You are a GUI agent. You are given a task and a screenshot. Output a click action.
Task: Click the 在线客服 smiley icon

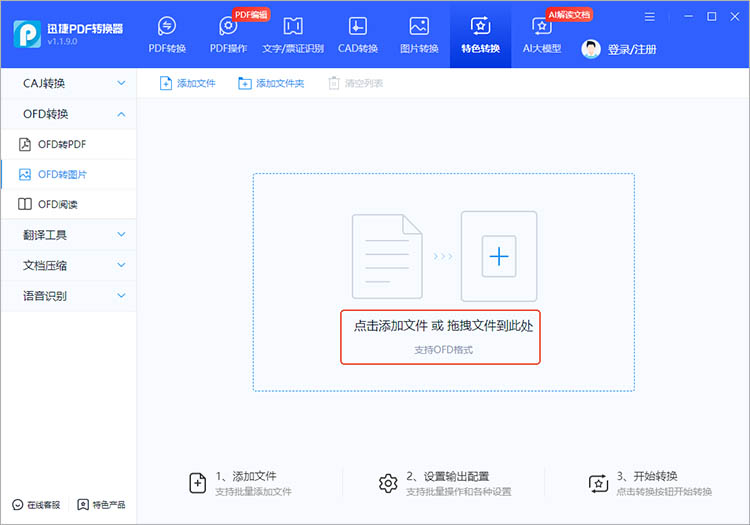[x=18, y=505]
